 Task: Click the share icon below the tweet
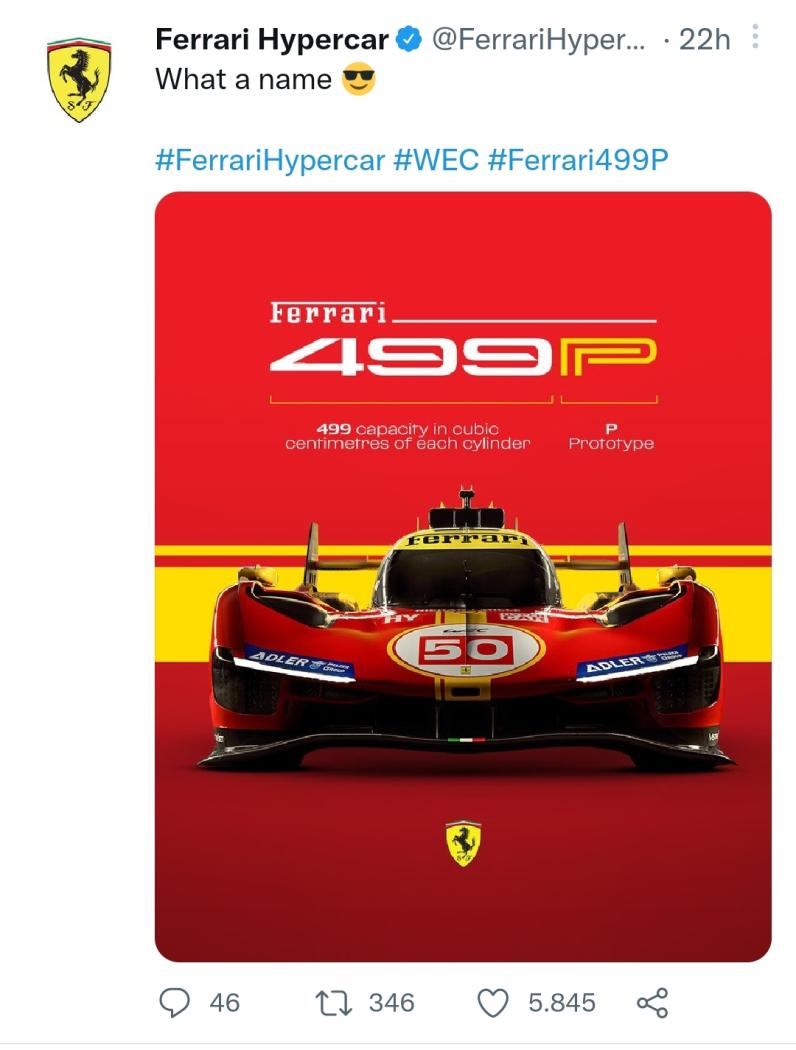point(652,1002)
